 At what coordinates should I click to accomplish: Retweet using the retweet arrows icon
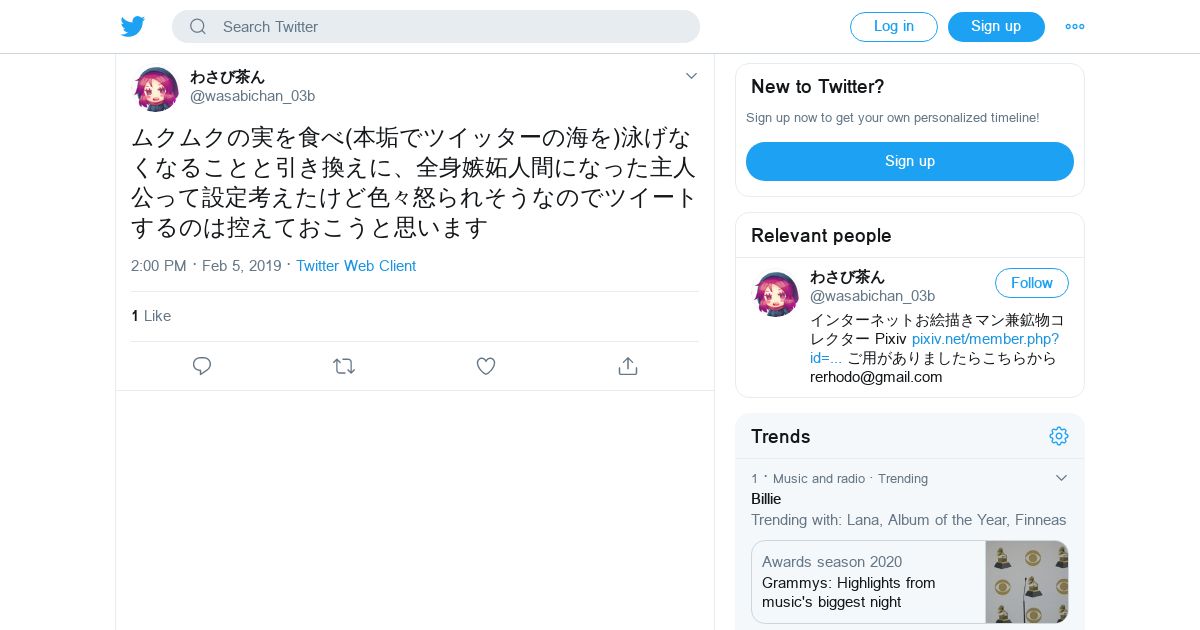tap(344, 366)
